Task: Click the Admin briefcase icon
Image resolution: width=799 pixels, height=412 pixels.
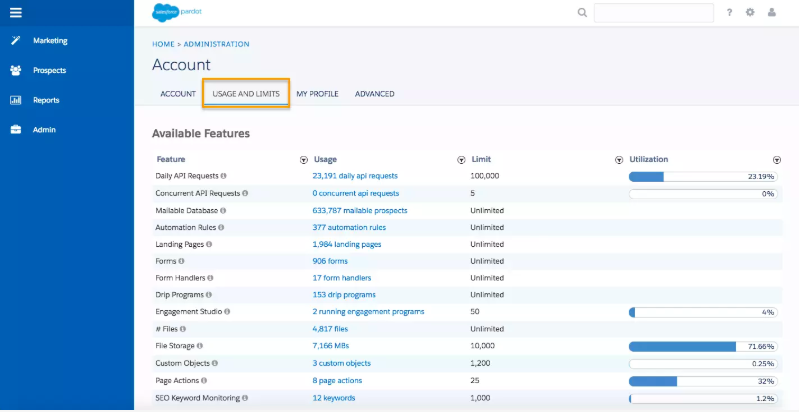Action: (16, 130)
